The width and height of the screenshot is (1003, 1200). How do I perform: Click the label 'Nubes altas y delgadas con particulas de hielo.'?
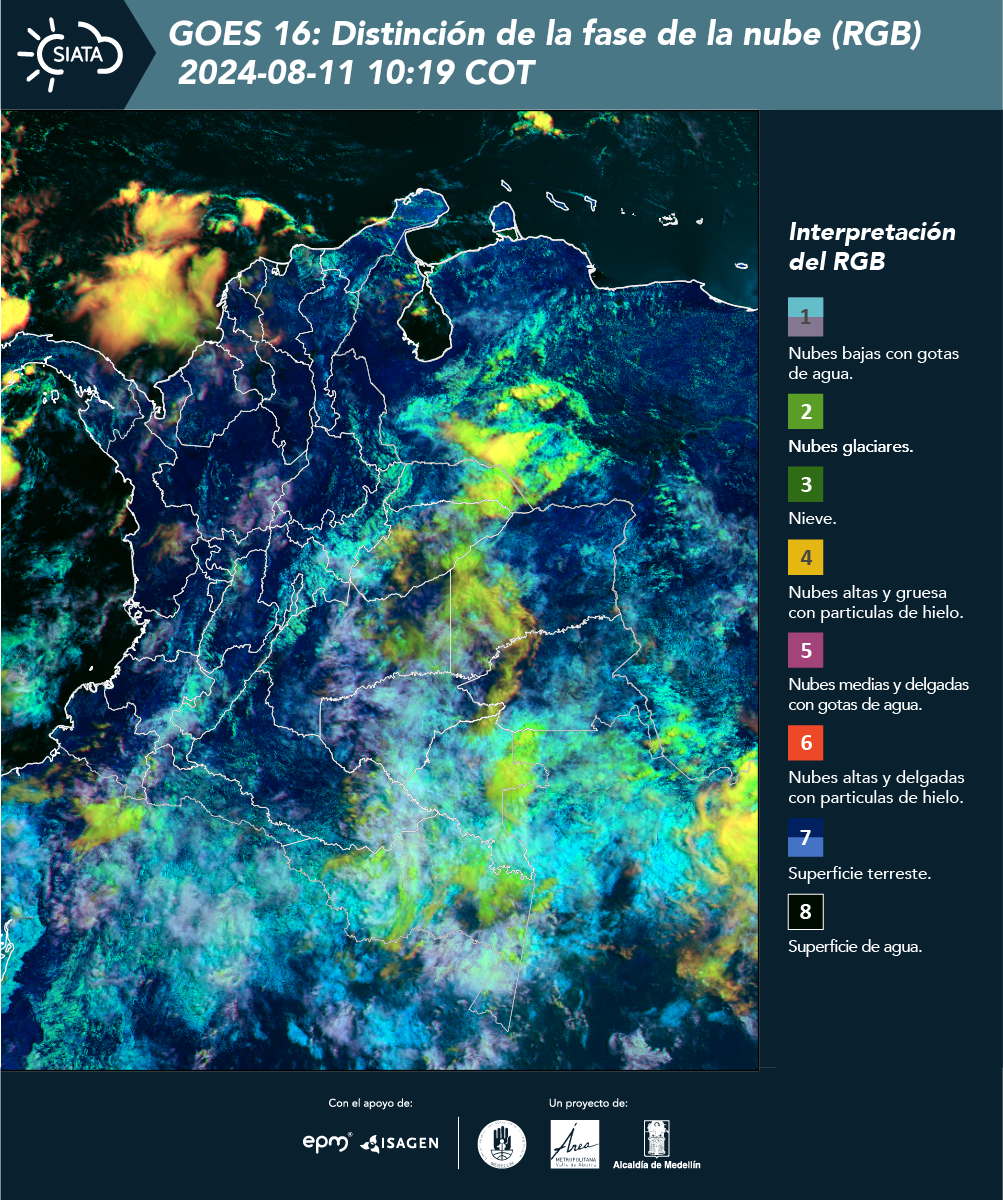[x=876, y=787]
